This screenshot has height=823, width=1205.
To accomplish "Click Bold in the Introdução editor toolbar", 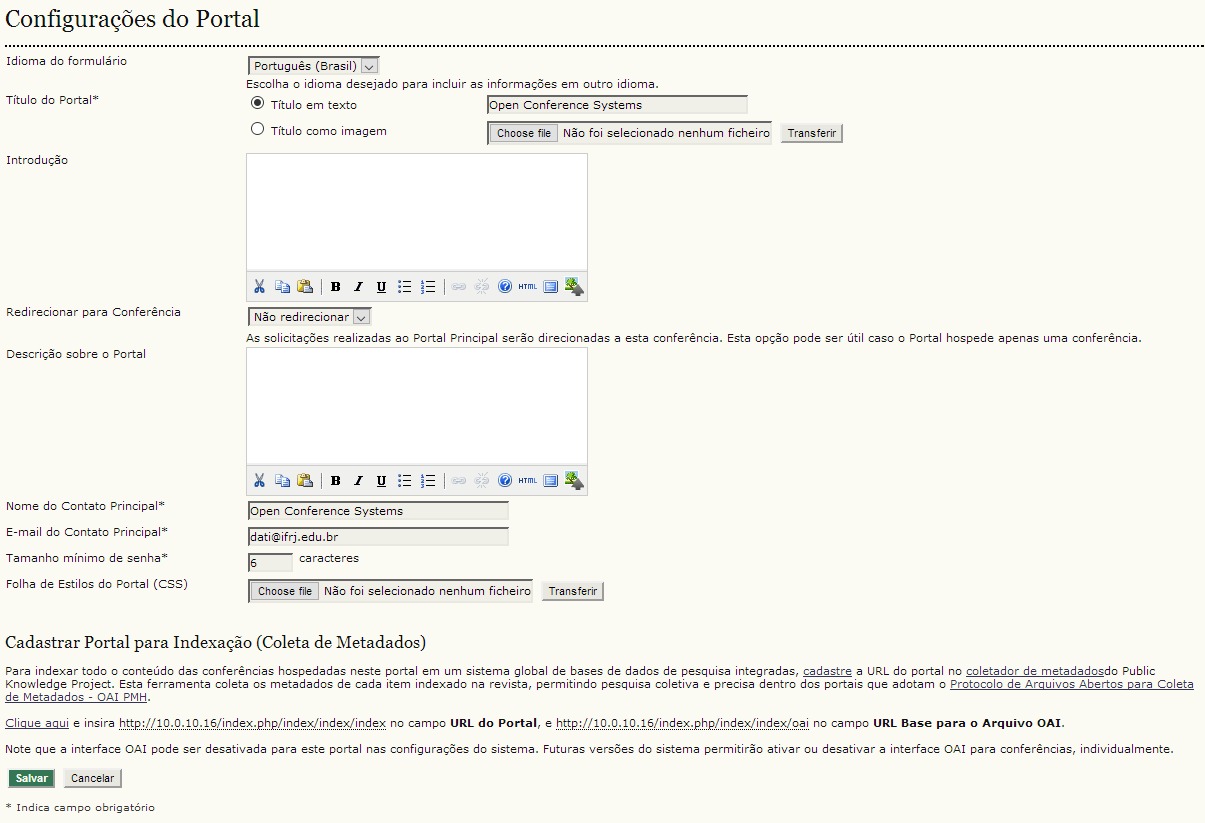I will (336, 287).
